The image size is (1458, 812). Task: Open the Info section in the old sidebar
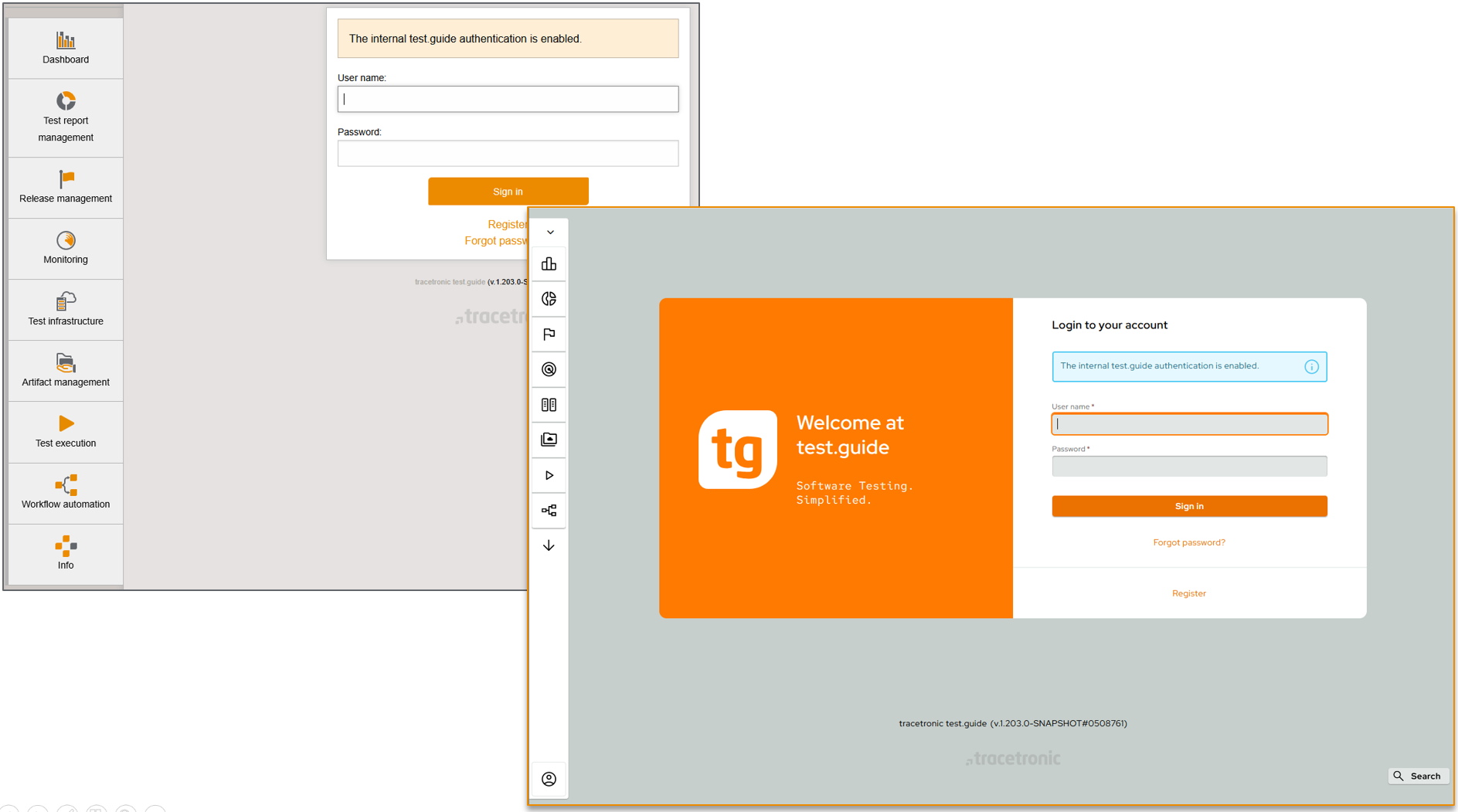tap(65, 553)
